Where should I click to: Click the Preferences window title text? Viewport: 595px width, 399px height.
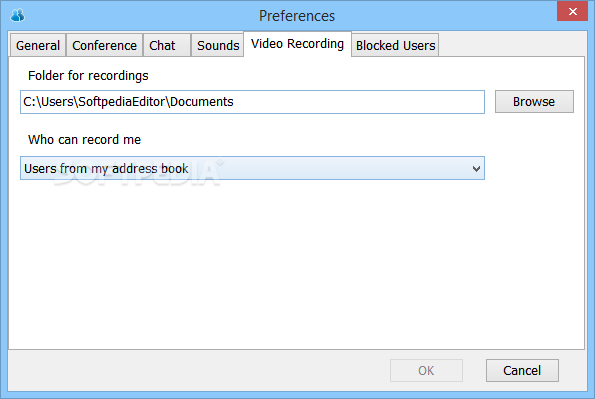click(297, 16)
